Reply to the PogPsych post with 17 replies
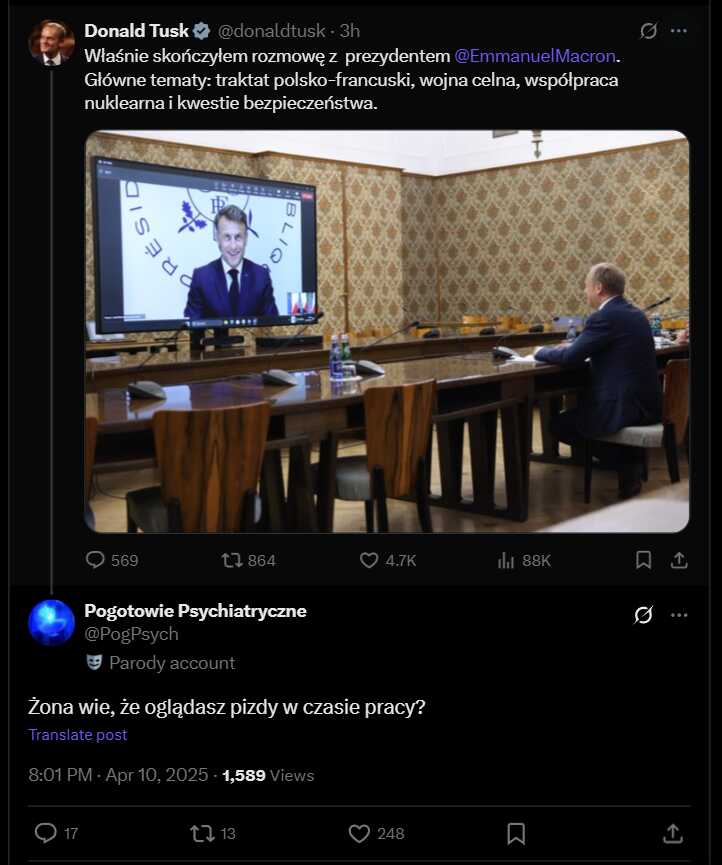Screen dimensions: 722x865 coord(56,833)
